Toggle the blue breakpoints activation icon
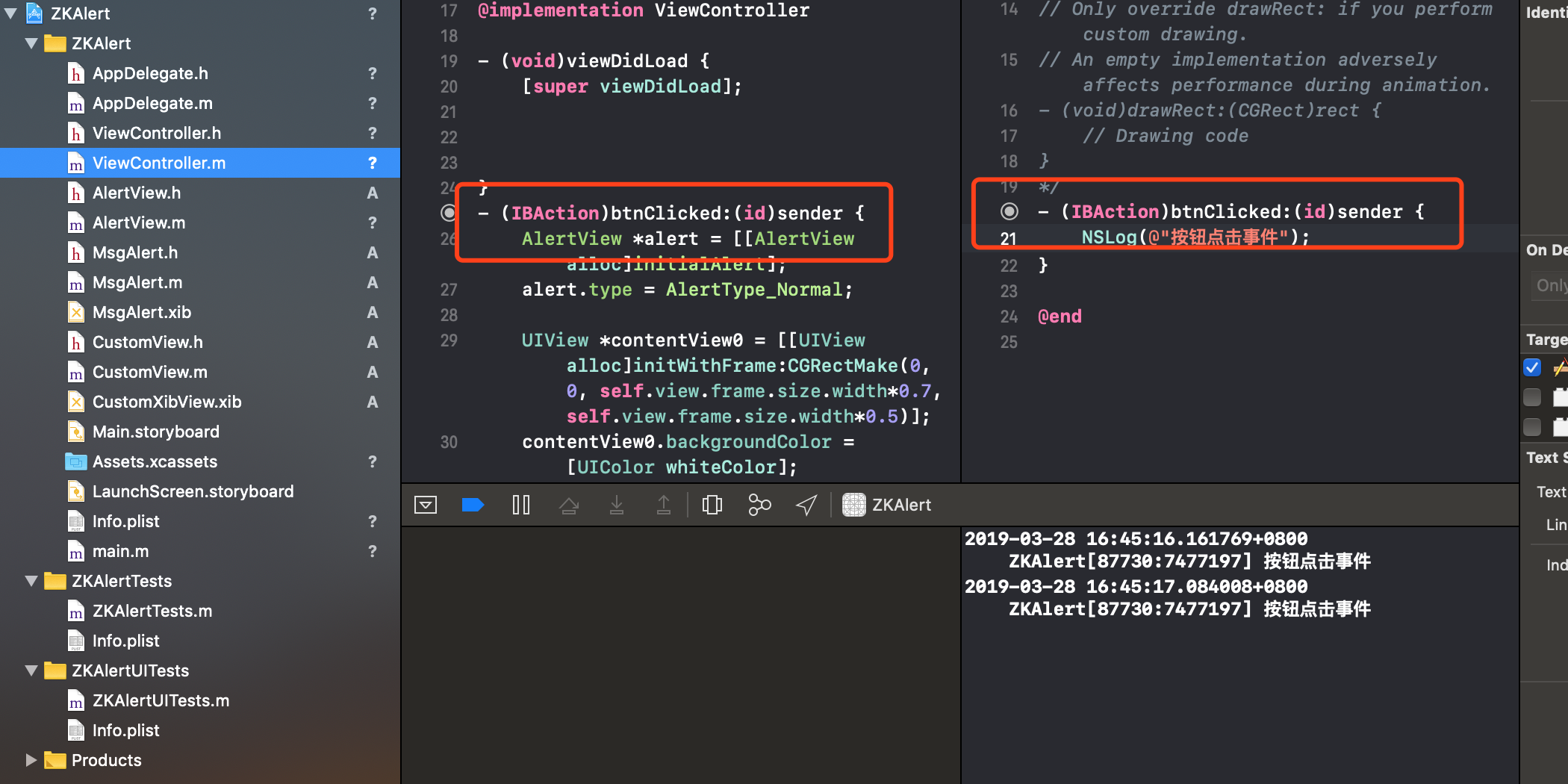The width and height of the screenshot is (1568, 784). point(473,505)
